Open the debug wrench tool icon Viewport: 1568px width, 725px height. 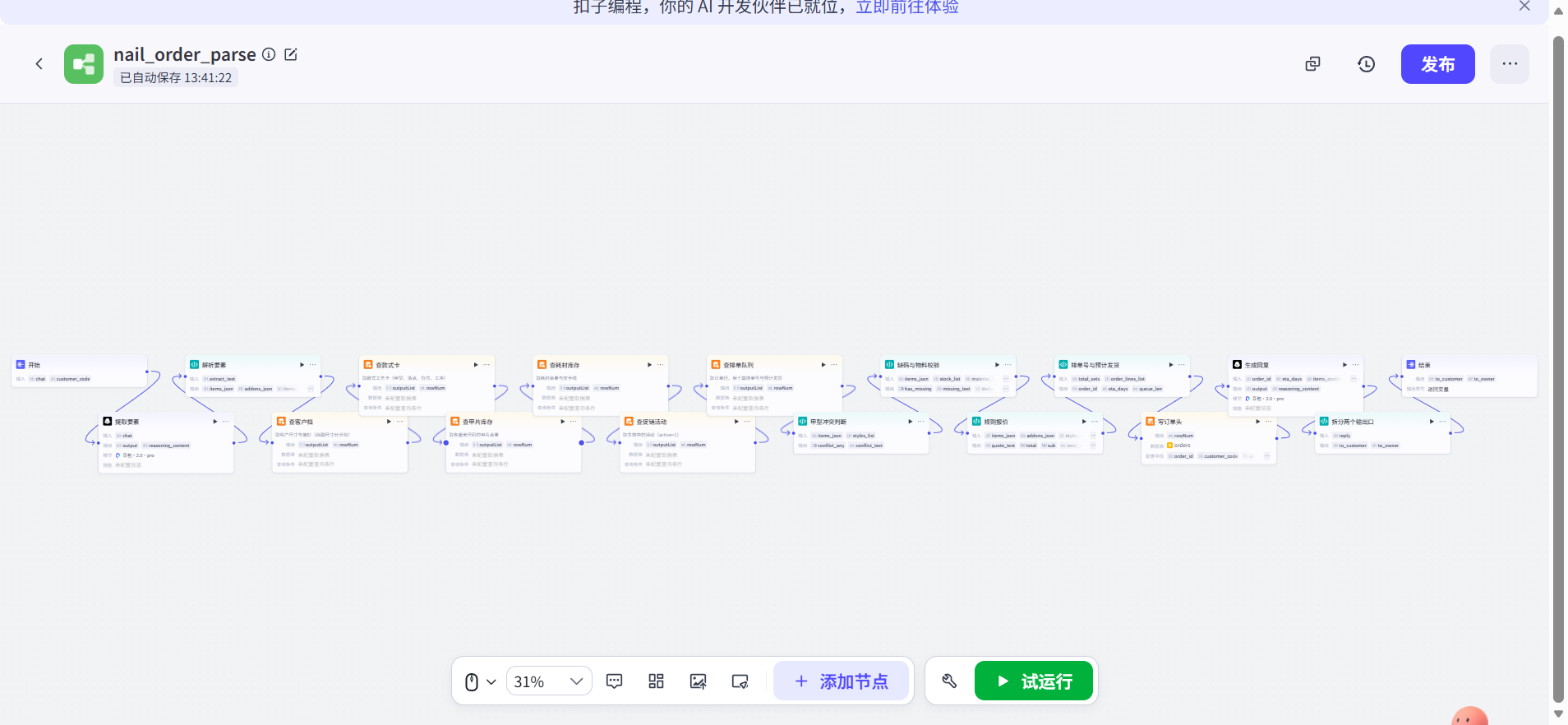point(949,681)
